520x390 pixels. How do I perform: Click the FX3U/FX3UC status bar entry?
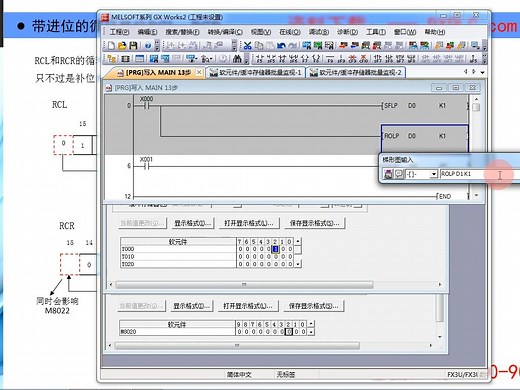[x=462, y=375]
